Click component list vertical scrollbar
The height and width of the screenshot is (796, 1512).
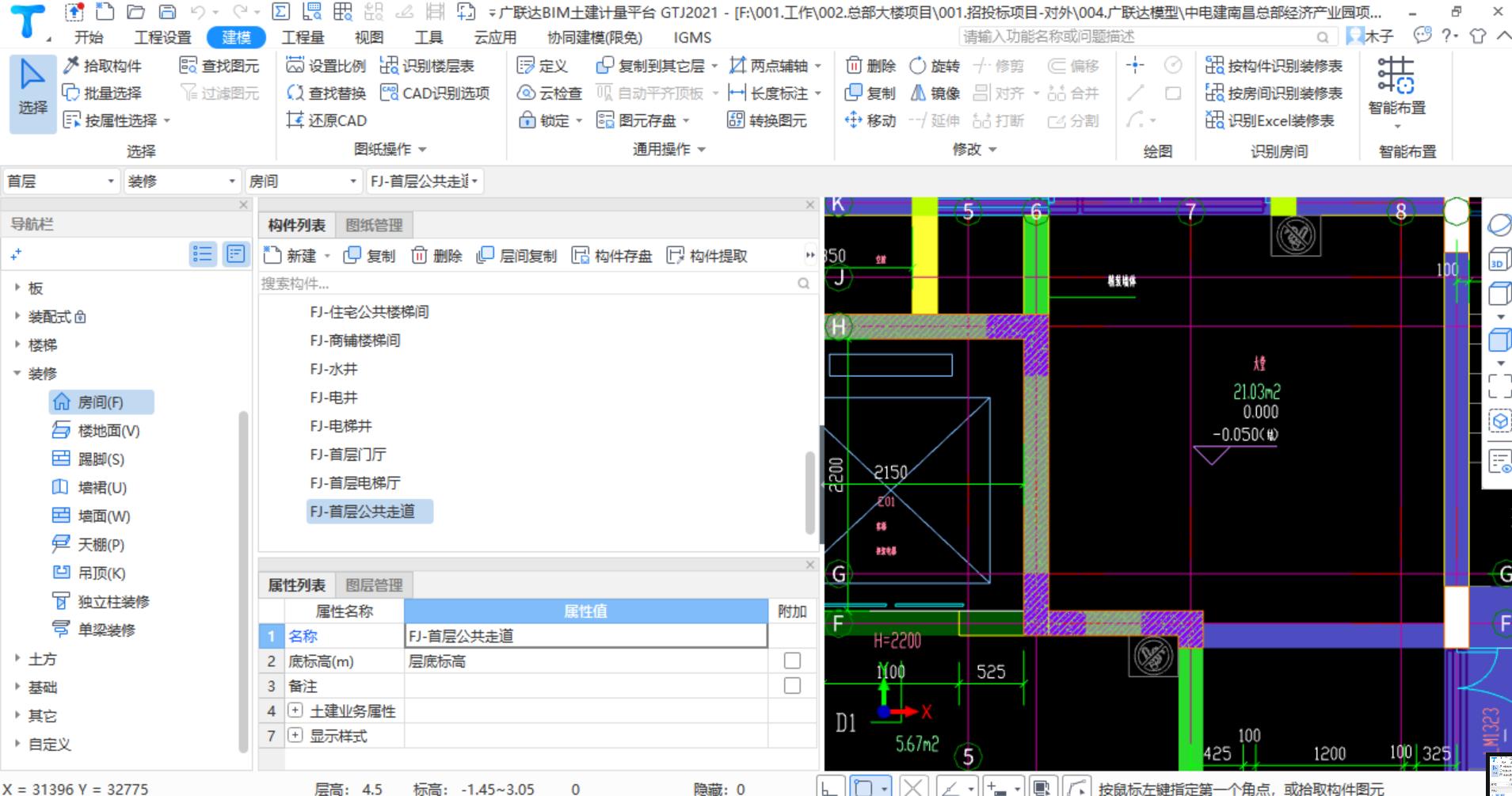coord(809,493)
